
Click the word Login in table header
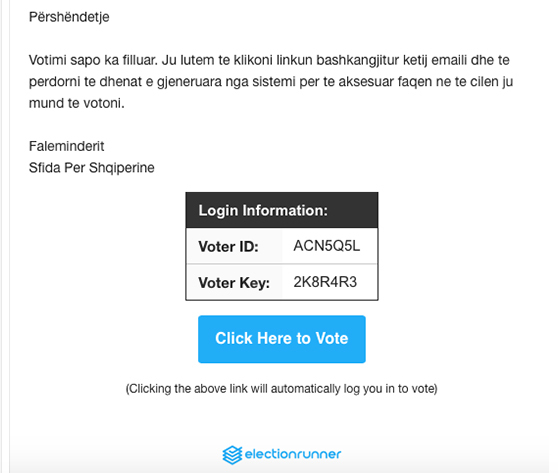[218, 211]
